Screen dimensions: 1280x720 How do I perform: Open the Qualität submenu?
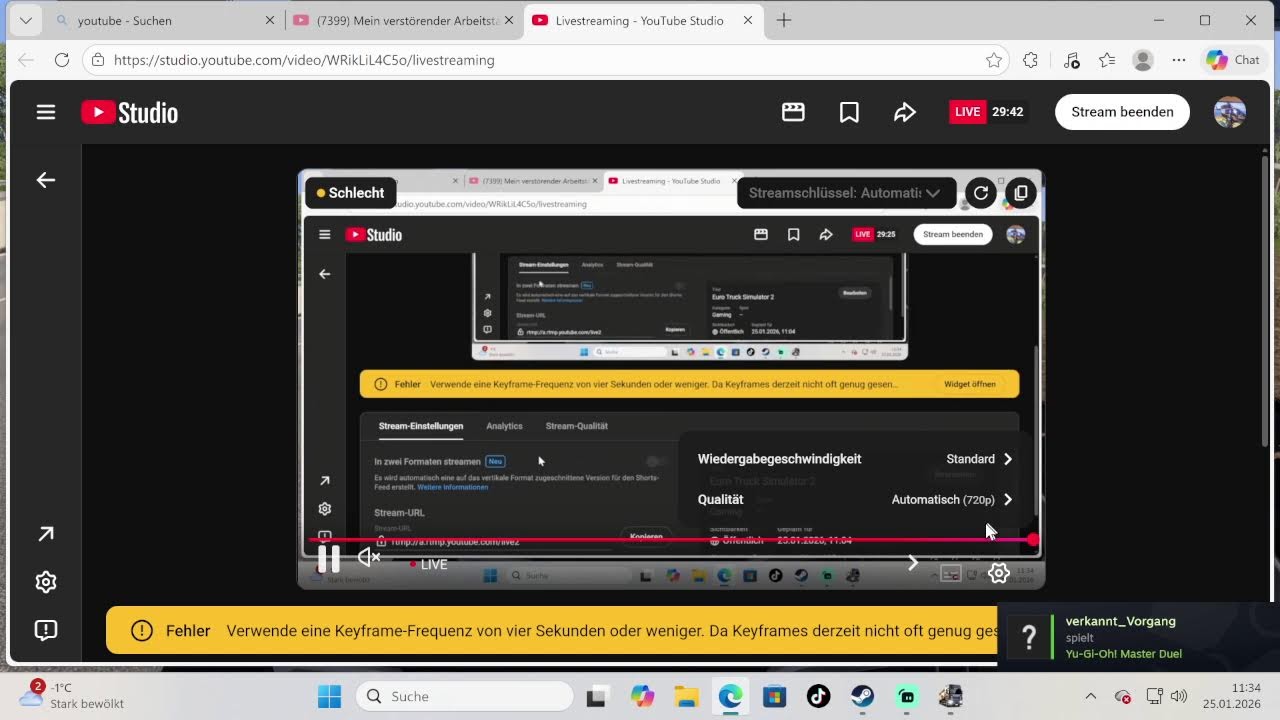856,499
